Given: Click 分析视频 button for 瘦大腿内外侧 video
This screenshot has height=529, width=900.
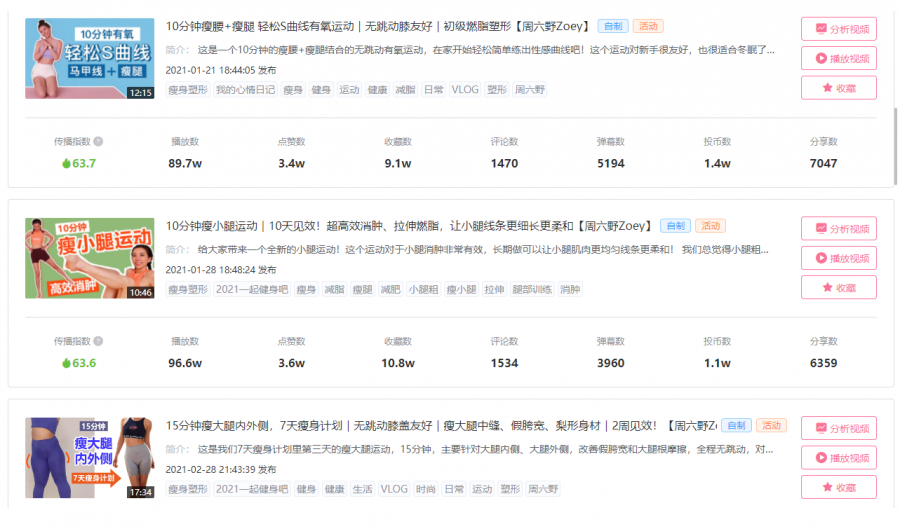Looking at the screenshot, I should [839, 428].
